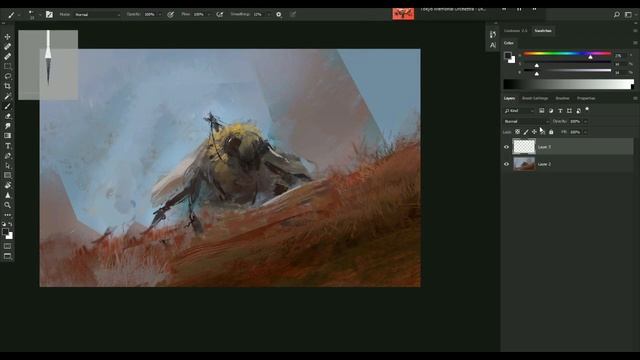The image size is (640, 360).
Task: Filter layers by pixel layers icon
Action: pos(542,111)
